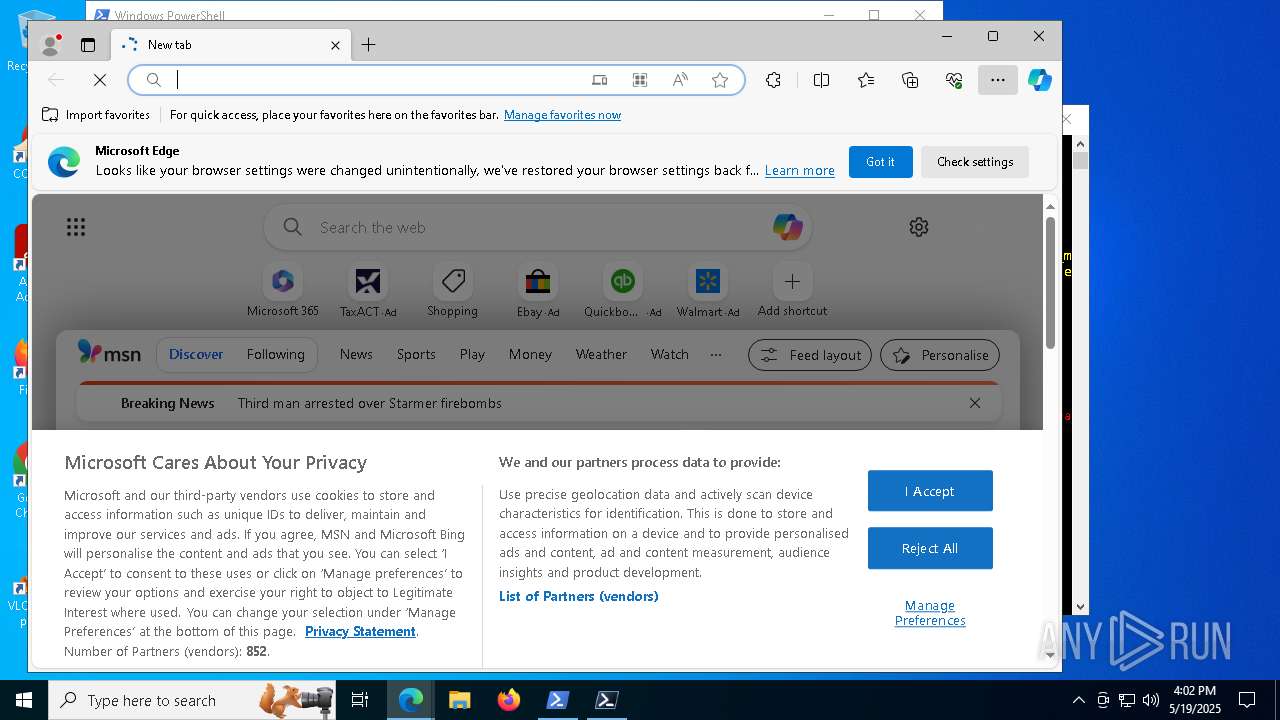Expand more MSN categories ellipsis
The width and height of the screenshot is (1280, 720).
716,355
